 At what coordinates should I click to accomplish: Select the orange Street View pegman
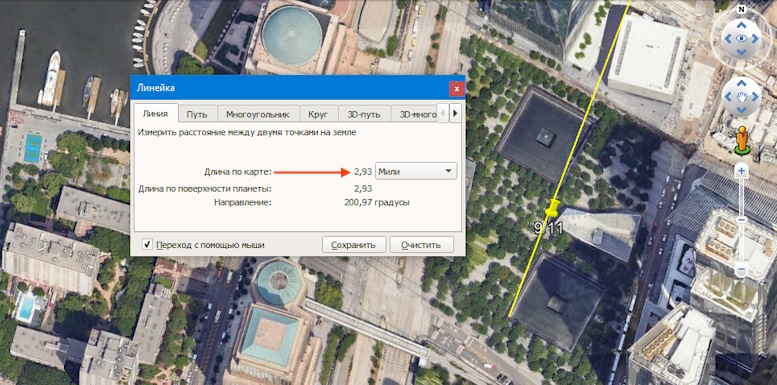pyautogui.click(x=742, y=140)
